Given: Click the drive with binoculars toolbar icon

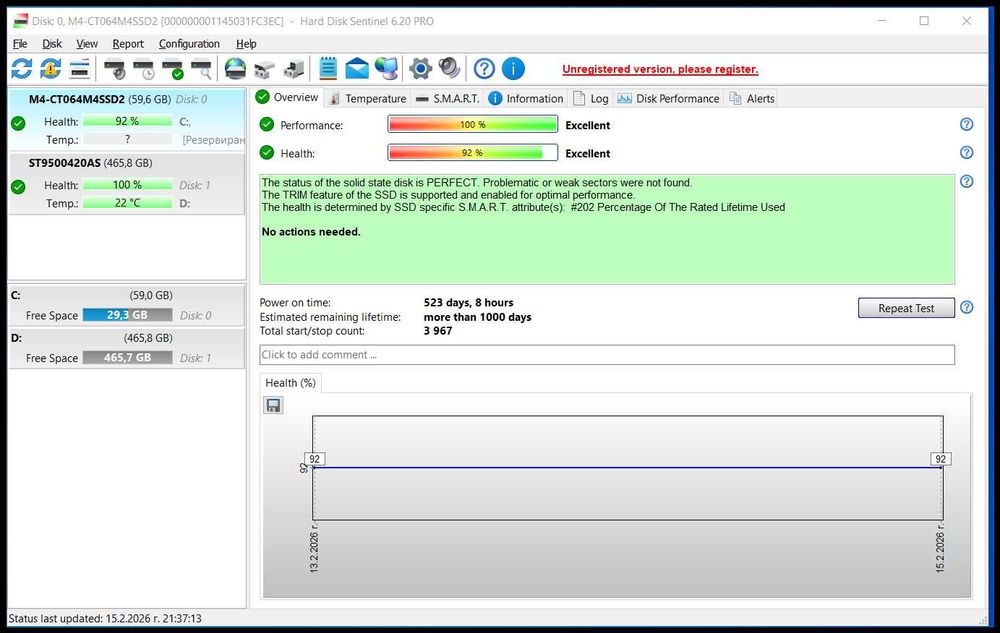Looking at the screenshot, I should point(264,69).
